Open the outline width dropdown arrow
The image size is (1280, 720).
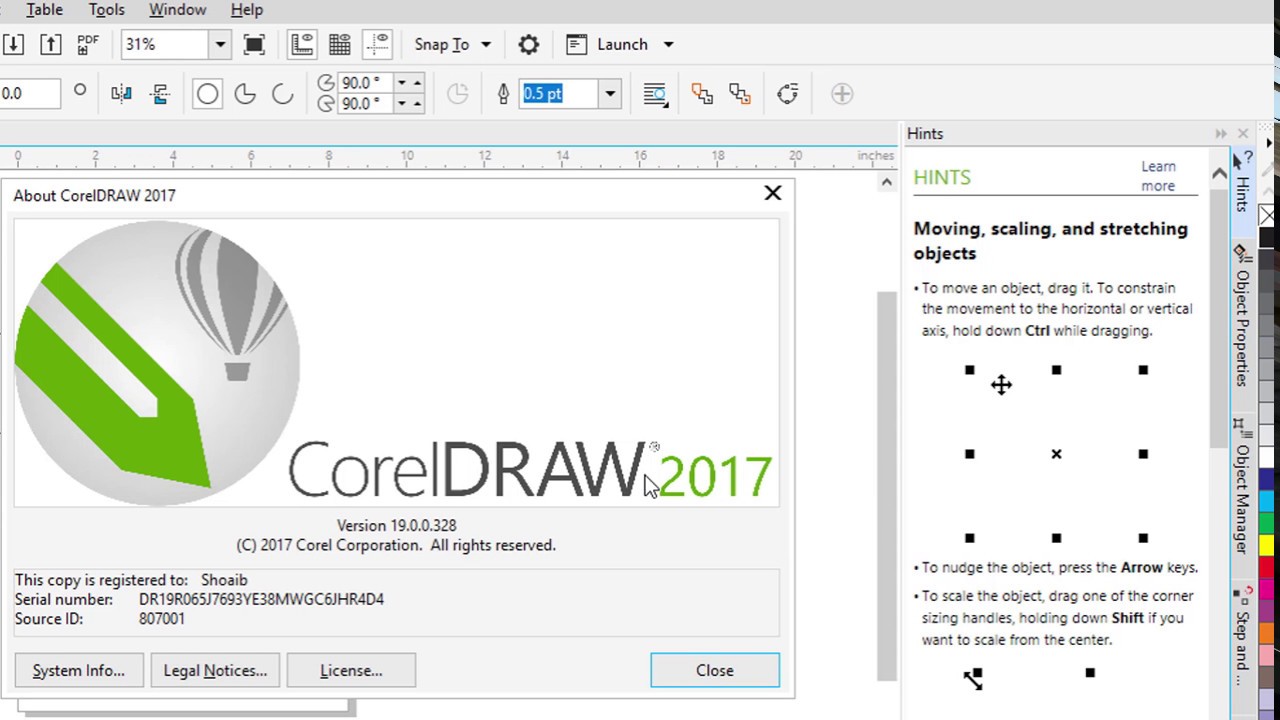click(609, 94)
